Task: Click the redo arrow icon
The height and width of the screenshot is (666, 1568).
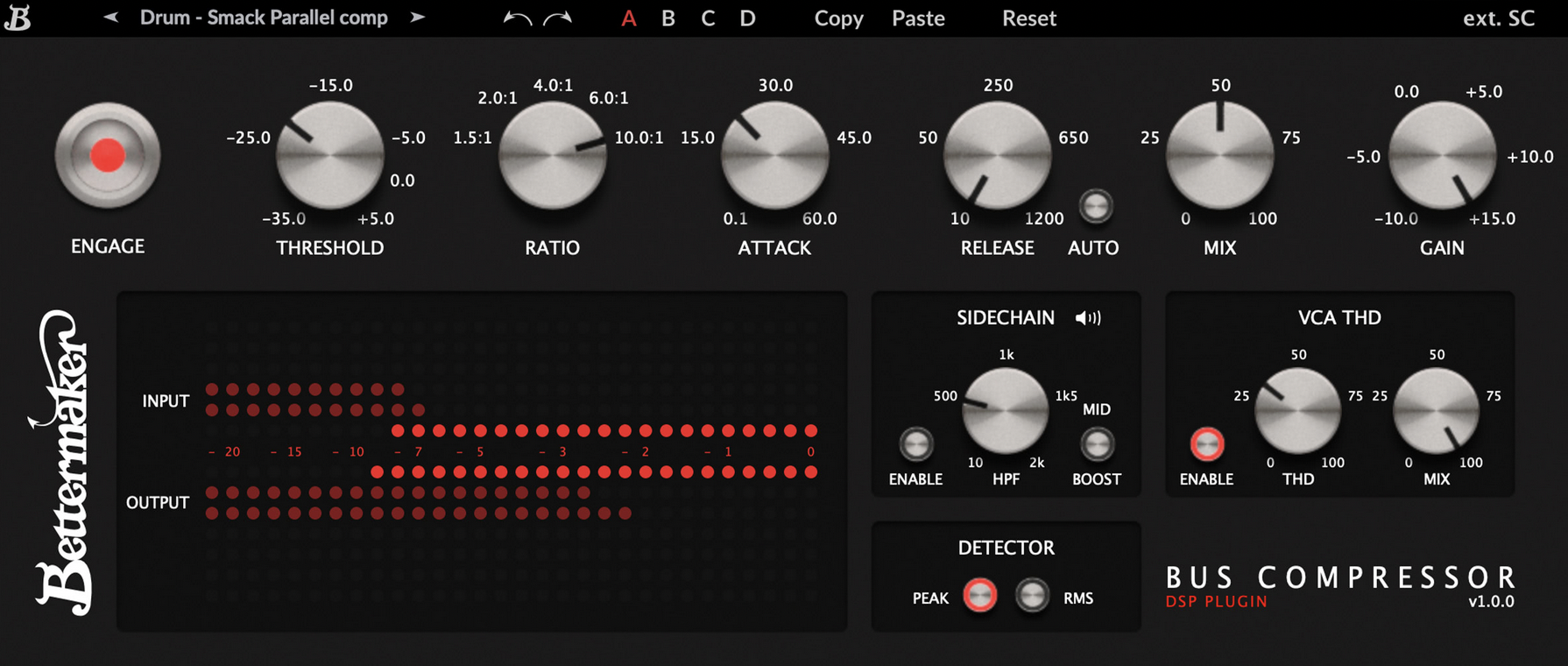Action: click(x=558, y=18)
